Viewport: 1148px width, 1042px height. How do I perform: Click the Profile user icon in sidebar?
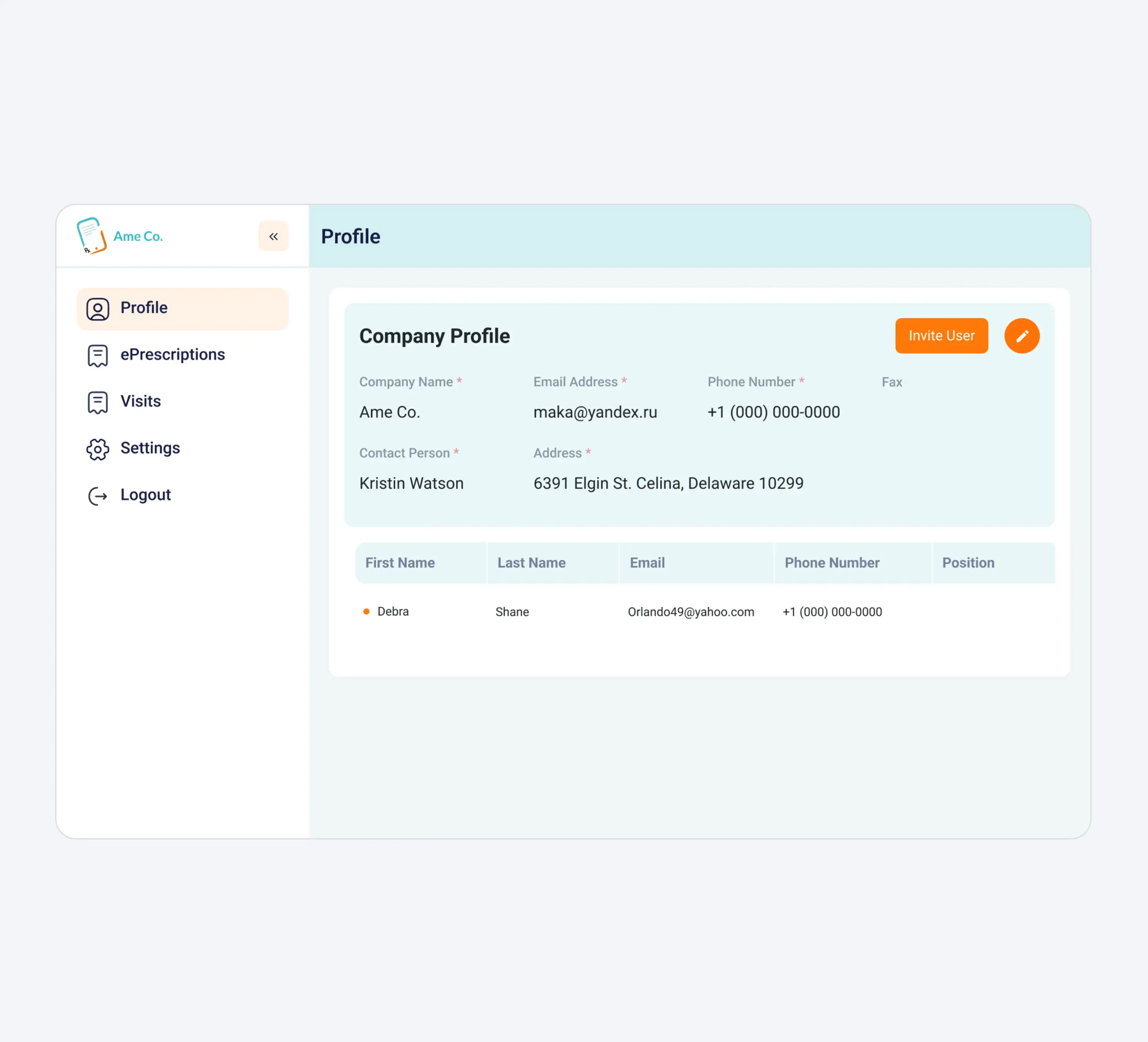pos(98,308)
